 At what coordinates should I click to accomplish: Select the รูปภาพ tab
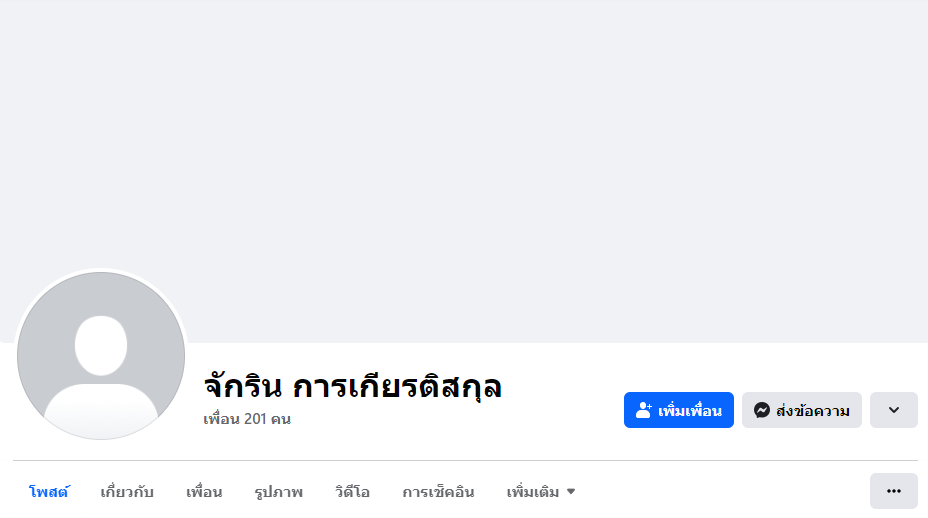click(x=278, y=492)
